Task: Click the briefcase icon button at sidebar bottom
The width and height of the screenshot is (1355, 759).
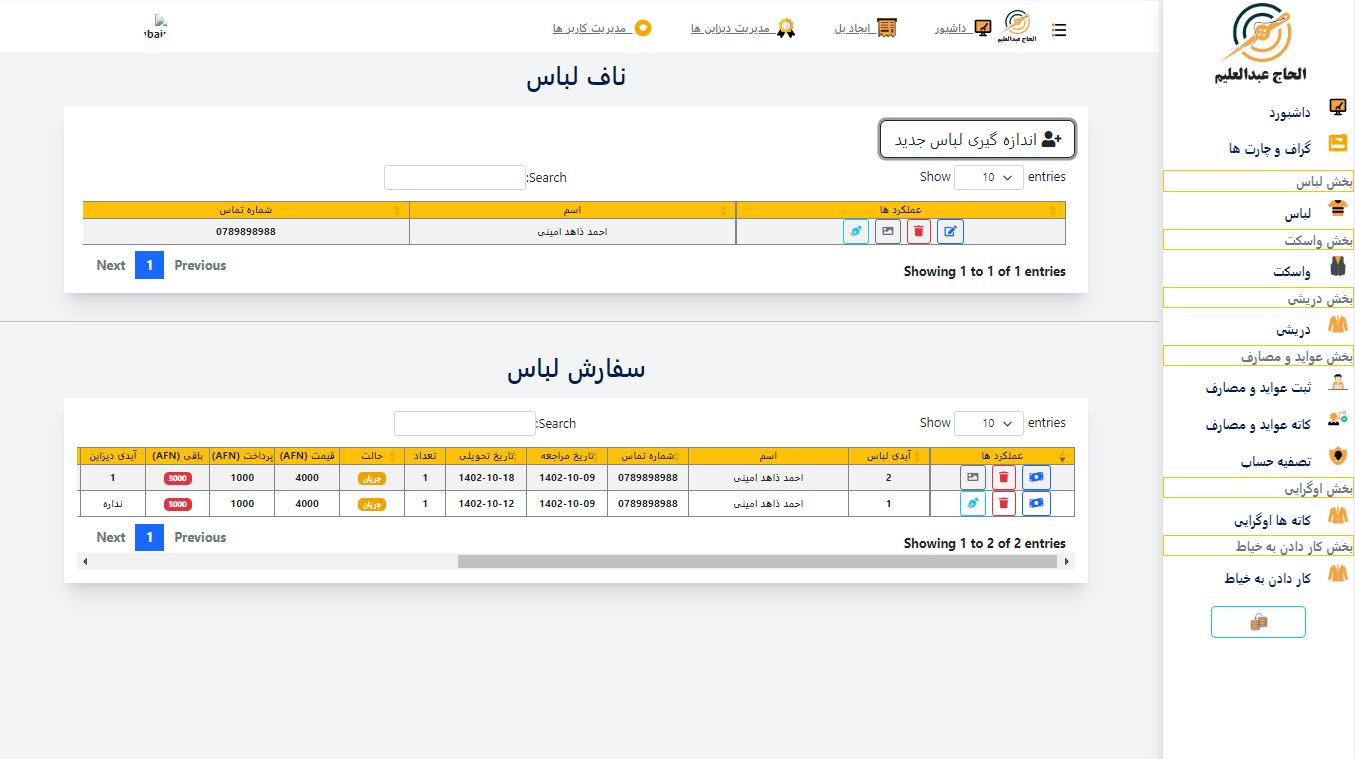Action: pyautogui.click(x=1257, y=622)
